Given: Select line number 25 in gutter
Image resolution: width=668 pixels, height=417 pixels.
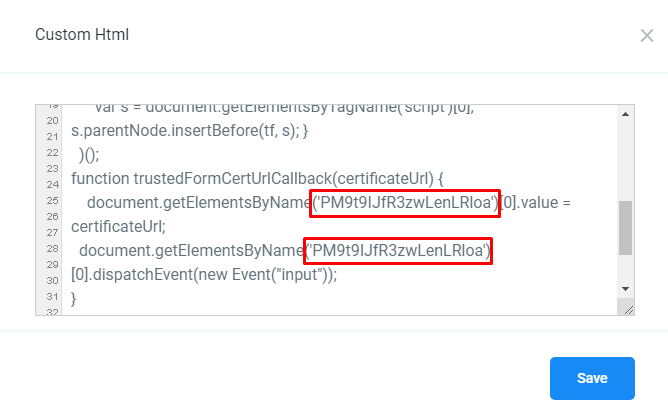Looking at the screenshot, I should [x=52, y=201].
